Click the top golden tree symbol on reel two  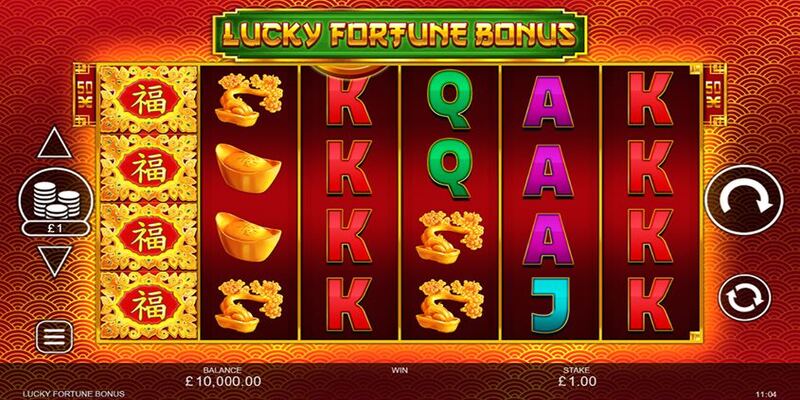pos(248,100)
